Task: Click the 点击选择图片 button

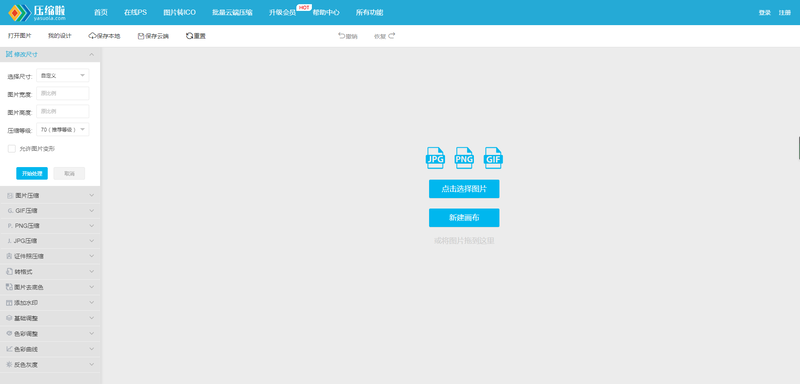Action: [x=464, y=189]
